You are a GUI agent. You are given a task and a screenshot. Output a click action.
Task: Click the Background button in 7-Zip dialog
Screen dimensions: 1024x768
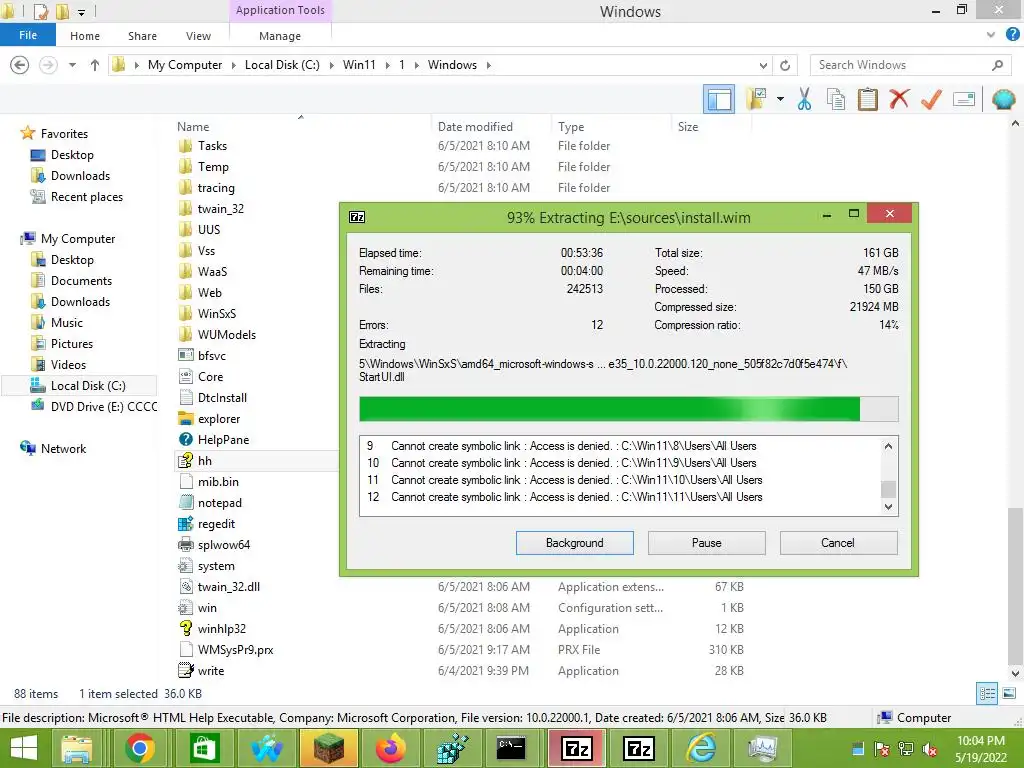coord(575,543)
